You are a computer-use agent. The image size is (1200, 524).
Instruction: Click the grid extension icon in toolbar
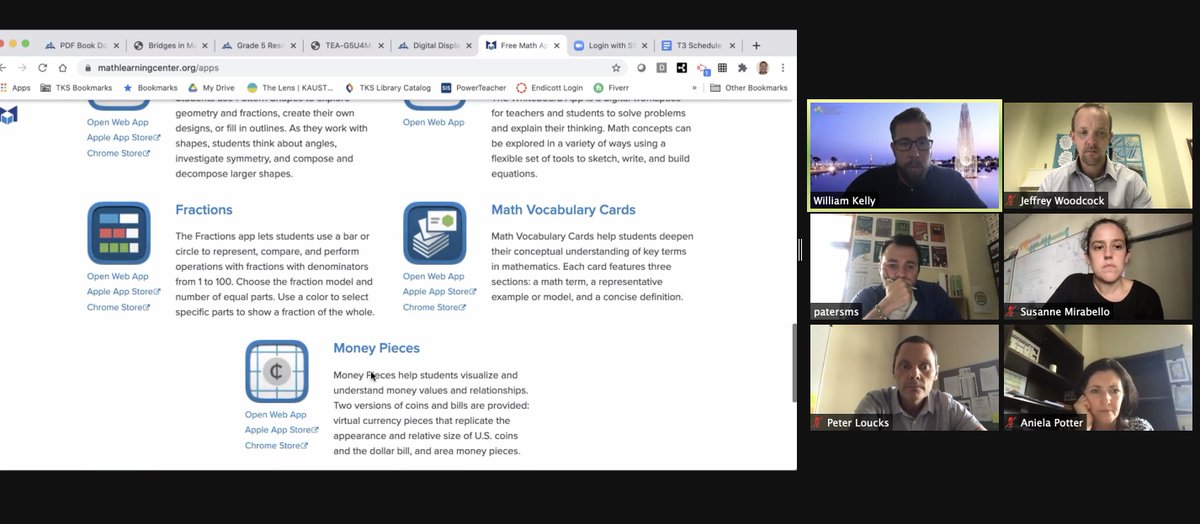[x=722, y=68]
